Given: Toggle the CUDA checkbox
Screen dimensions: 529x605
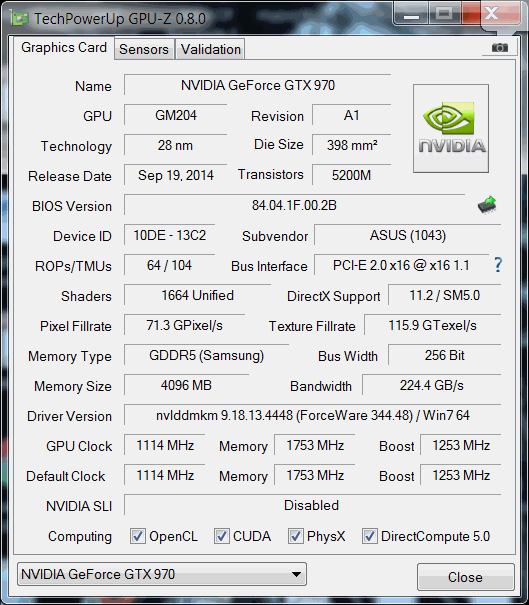Looking at the screenshot, I should tap(221, 536).
